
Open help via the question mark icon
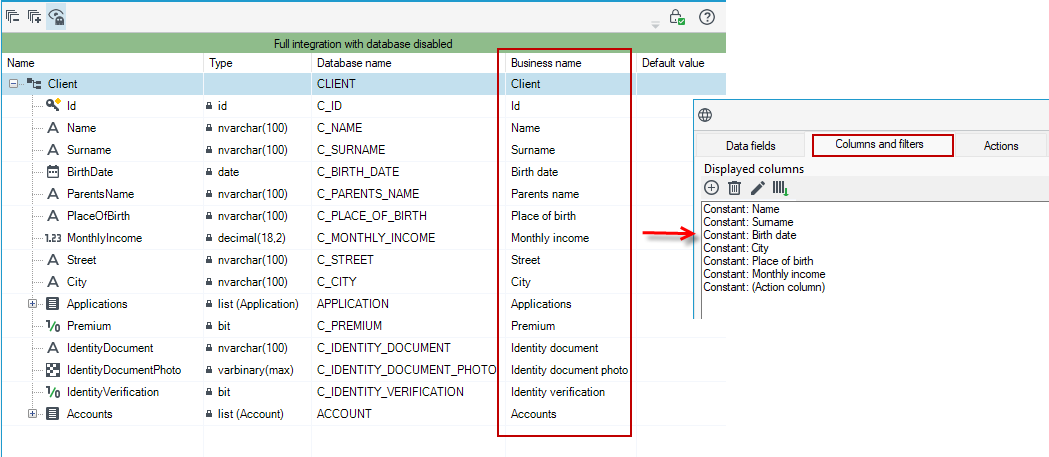(706, 17)
